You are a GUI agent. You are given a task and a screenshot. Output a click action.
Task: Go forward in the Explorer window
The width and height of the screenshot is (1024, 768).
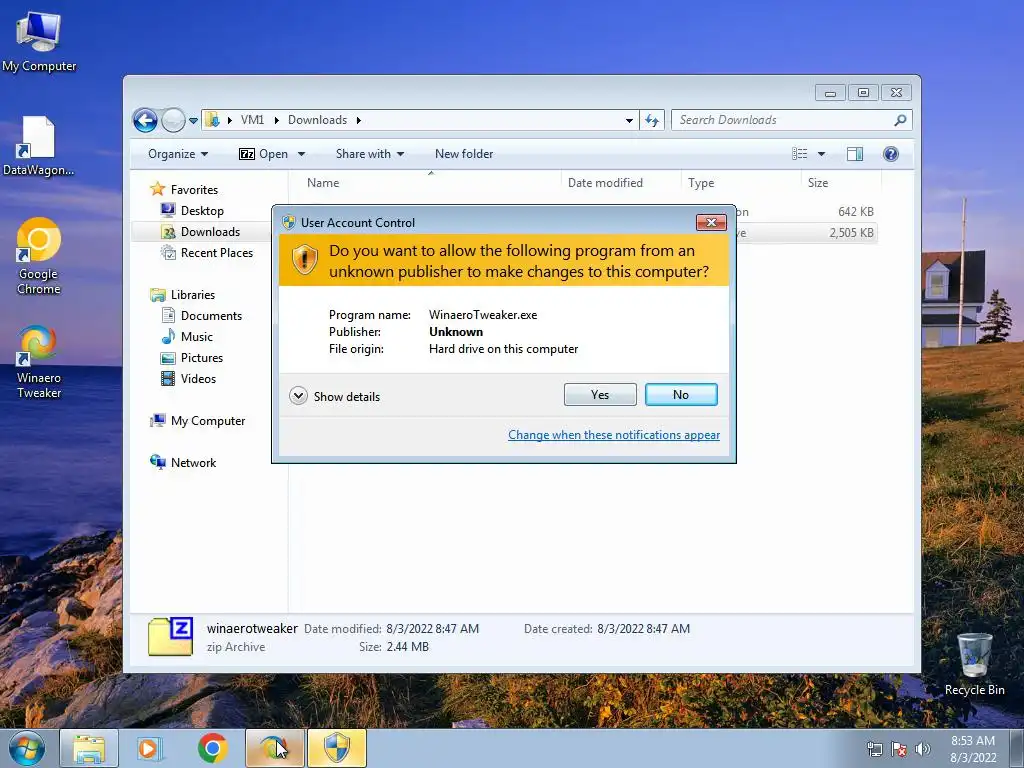click(x=173, y=120)
